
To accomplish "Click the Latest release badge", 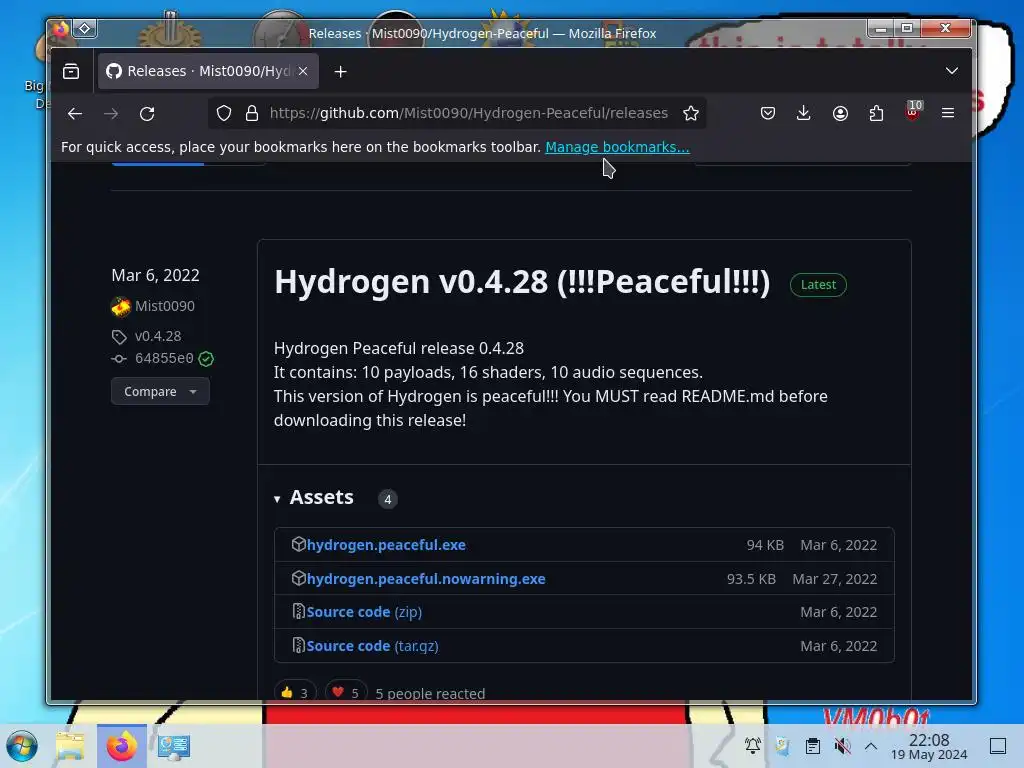I will pyautogui.click(x=818, y=285).
